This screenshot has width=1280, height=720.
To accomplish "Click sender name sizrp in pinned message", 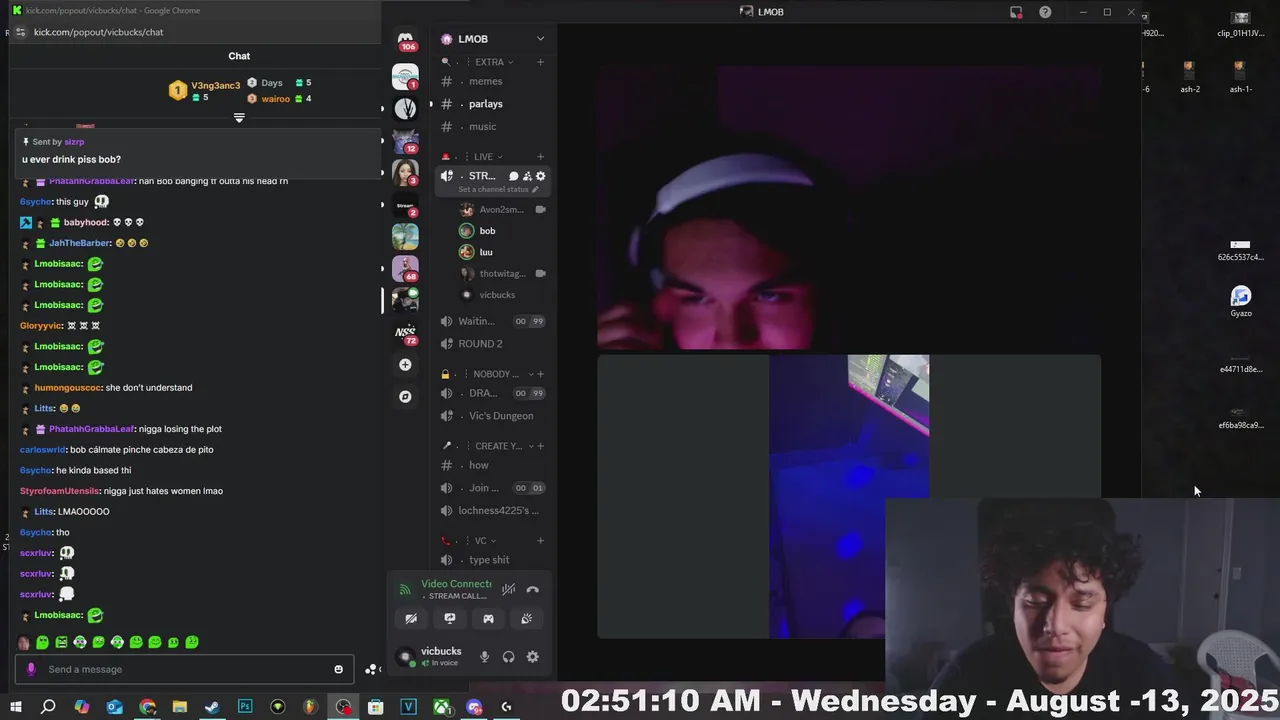I will point(74,142).
